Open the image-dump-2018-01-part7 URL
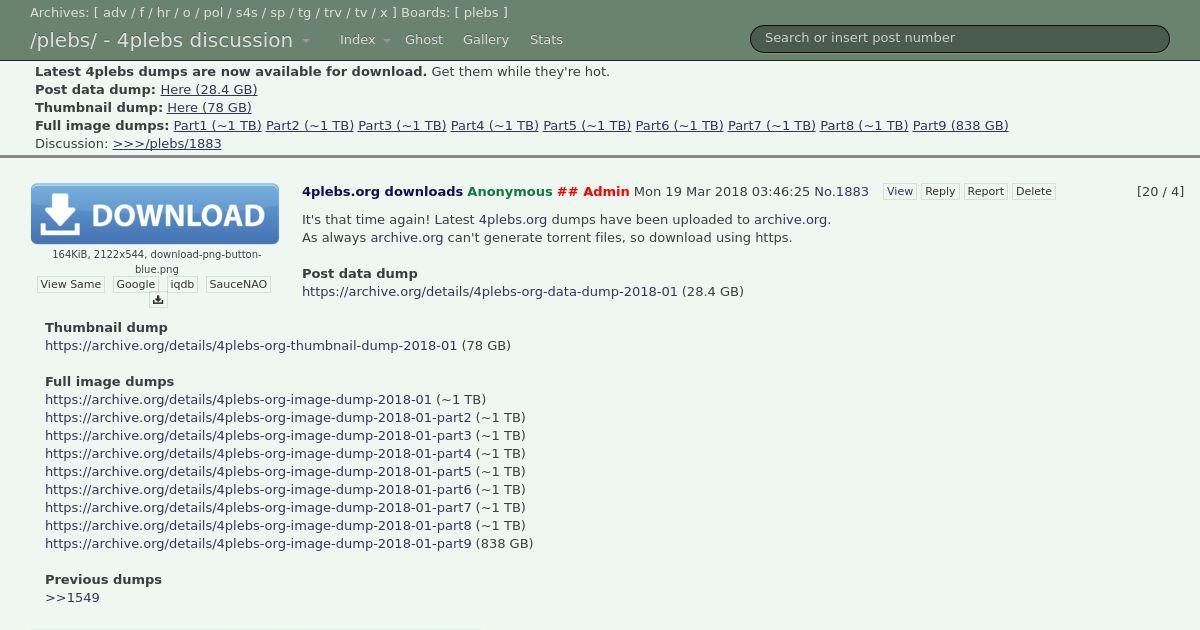This screenshot has width=1200, height=630. [x=258, y=508]
